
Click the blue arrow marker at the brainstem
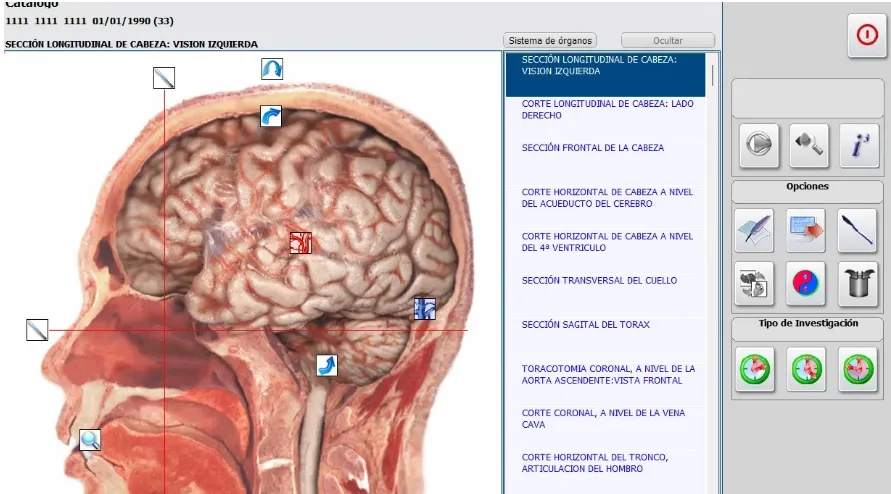pyautogui.click(x=327, y=365)
